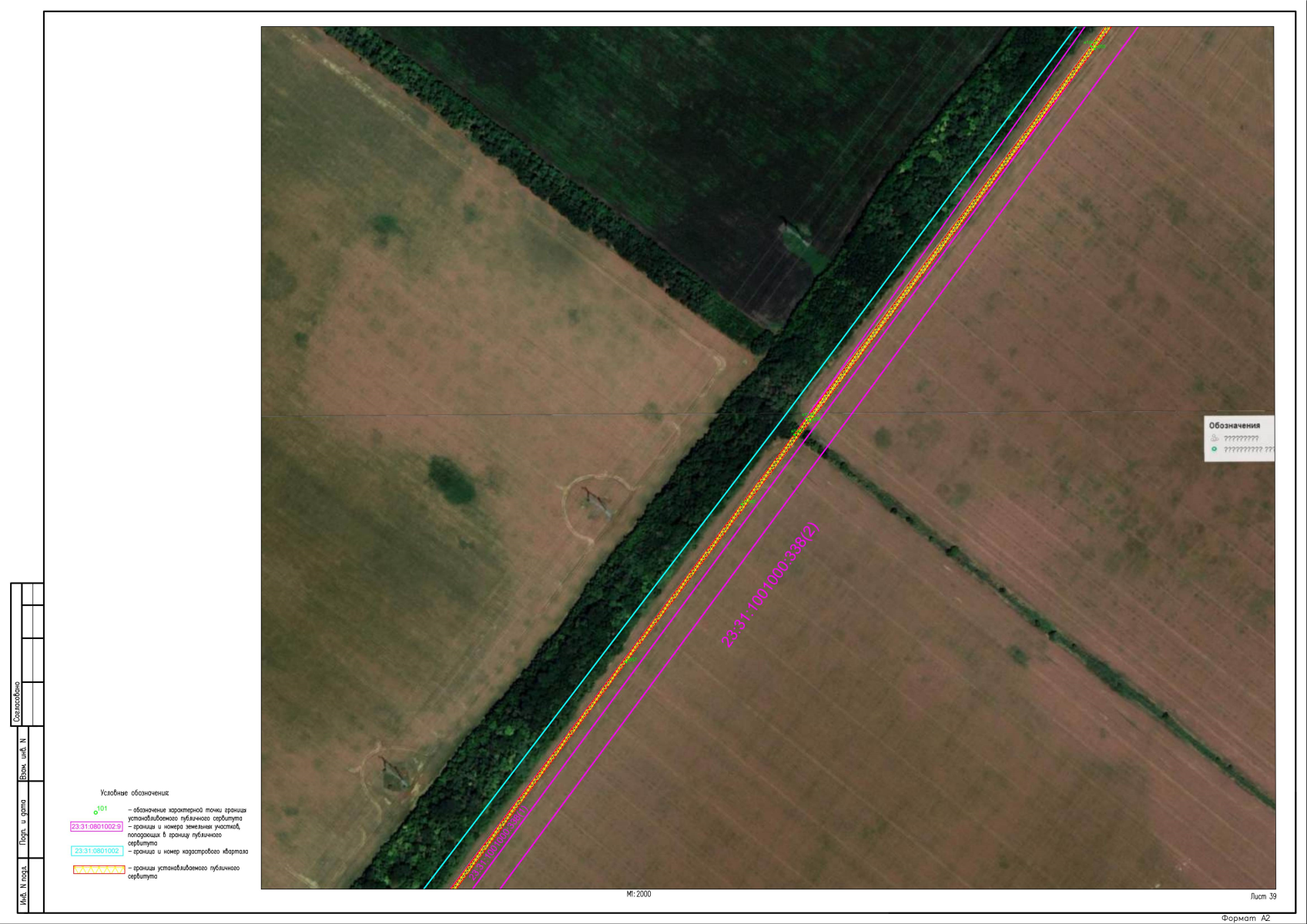This screenshot has width=1307, height=924.
Task: Click the Обозначения panel title
Action: coord(1235,425)
